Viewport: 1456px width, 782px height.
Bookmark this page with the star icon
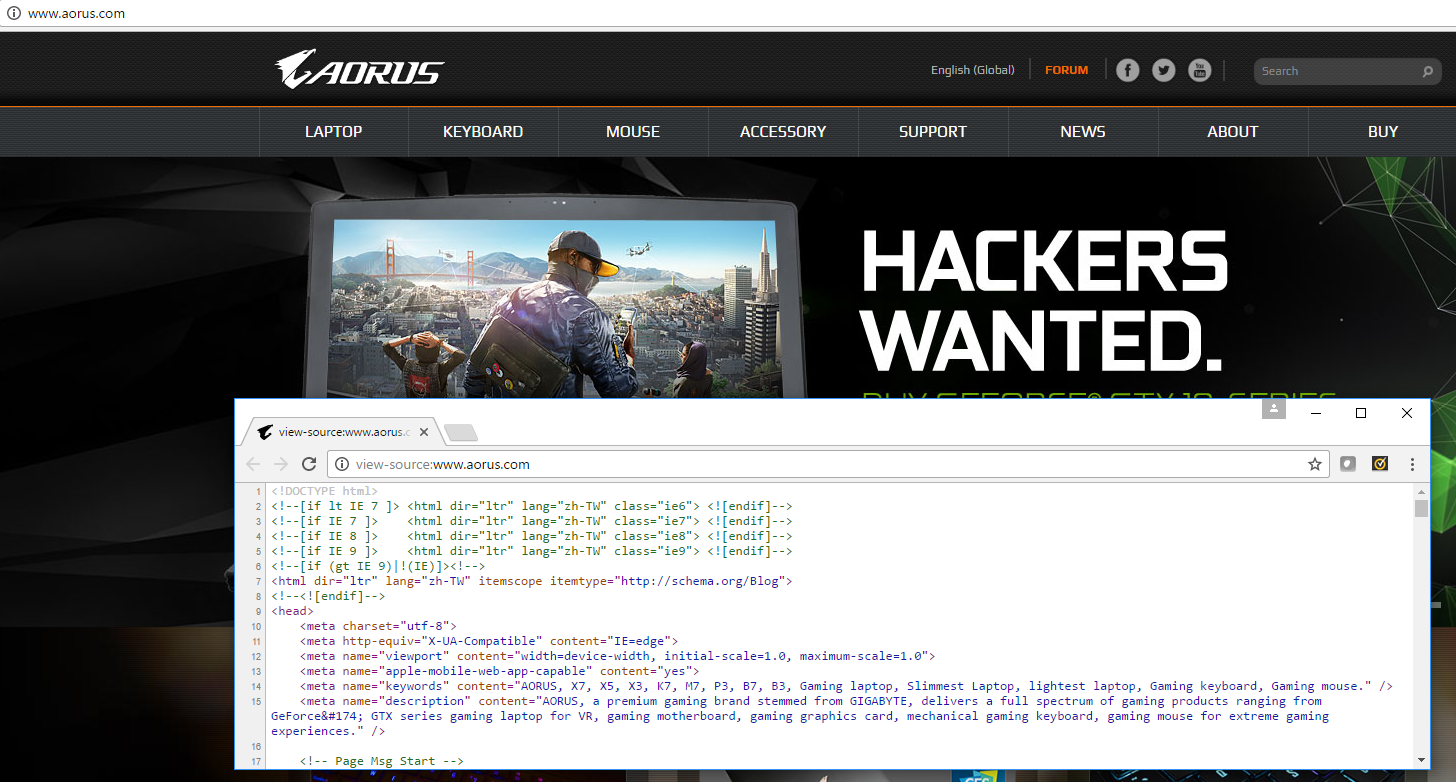tap(1315, 464)
